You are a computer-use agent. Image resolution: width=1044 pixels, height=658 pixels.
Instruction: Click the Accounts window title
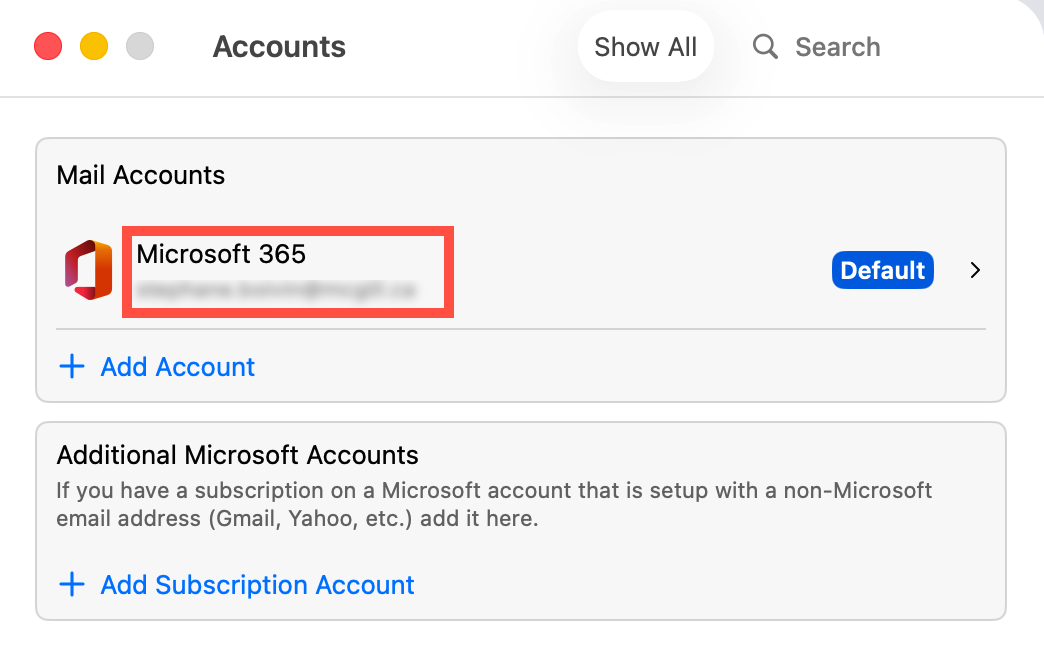[279, 47]
